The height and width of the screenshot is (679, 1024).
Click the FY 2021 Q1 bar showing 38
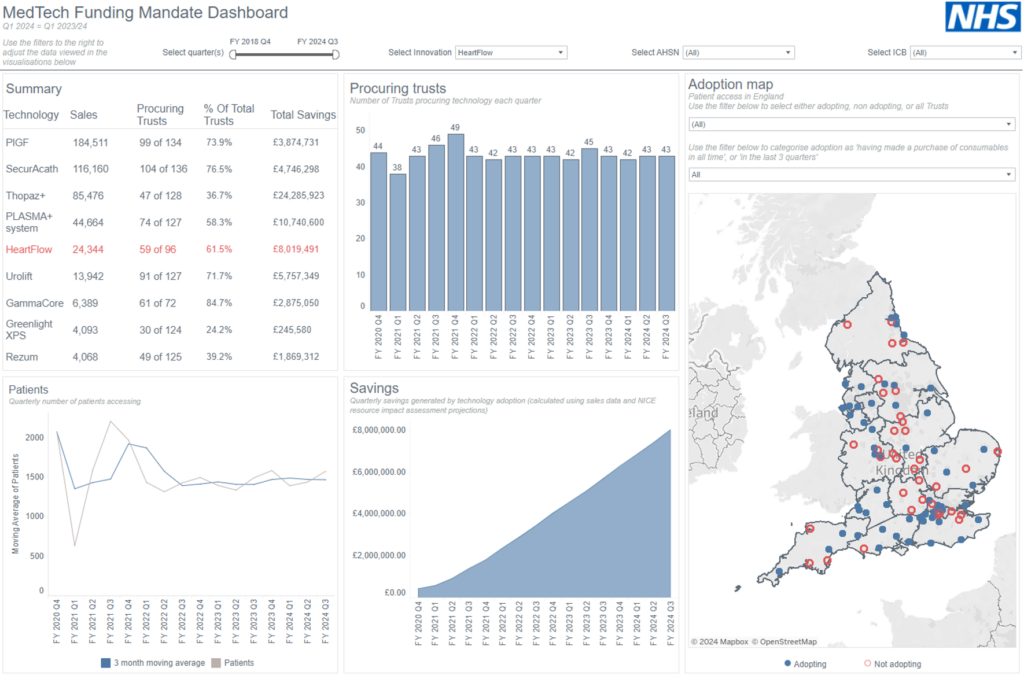(x=397, y=242)
